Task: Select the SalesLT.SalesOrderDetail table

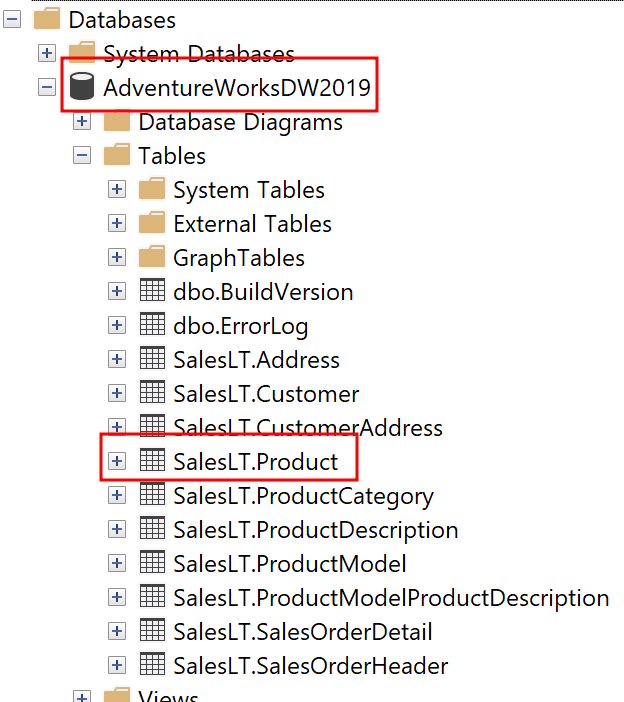Action: pyautogui.click(x=302, y=632)
